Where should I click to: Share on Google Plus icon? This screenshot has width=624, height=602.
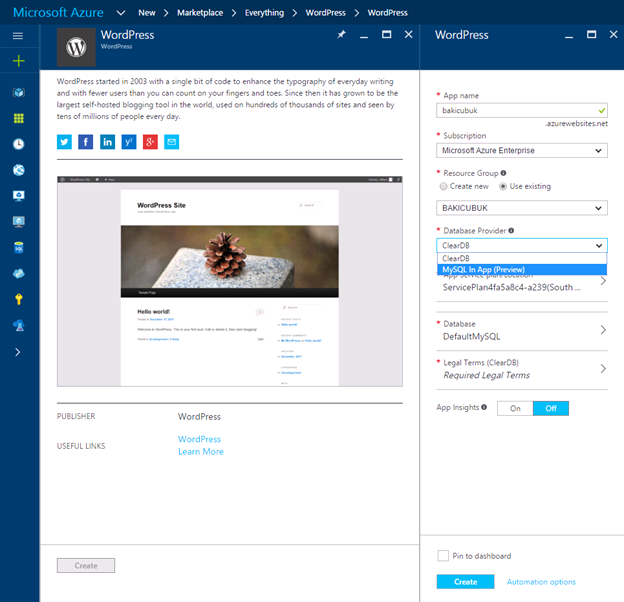[x=150, y=142]
